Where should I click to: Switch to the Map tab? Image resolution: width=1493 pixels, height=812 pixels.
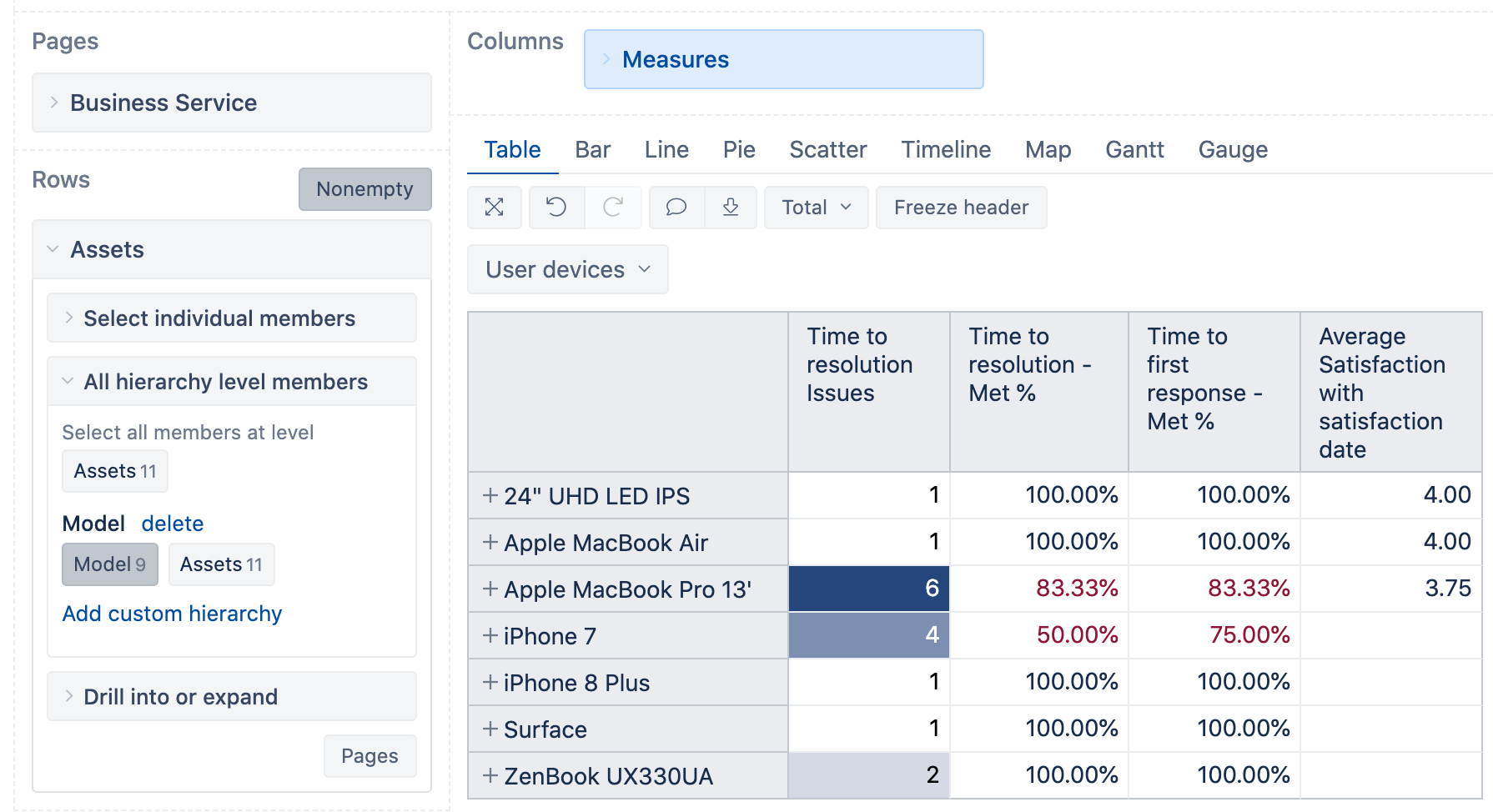click(x=1048, y=150)
